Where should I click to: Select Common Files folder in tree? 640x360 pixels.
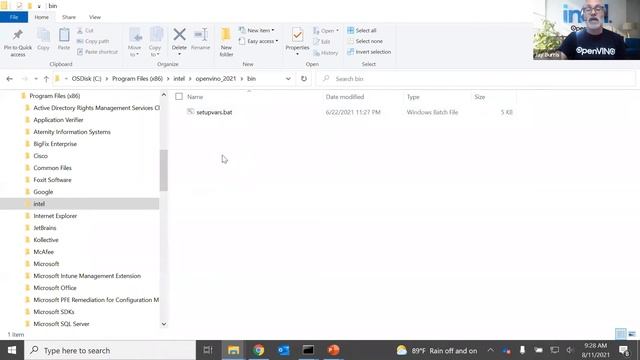[x=52, y=168]
